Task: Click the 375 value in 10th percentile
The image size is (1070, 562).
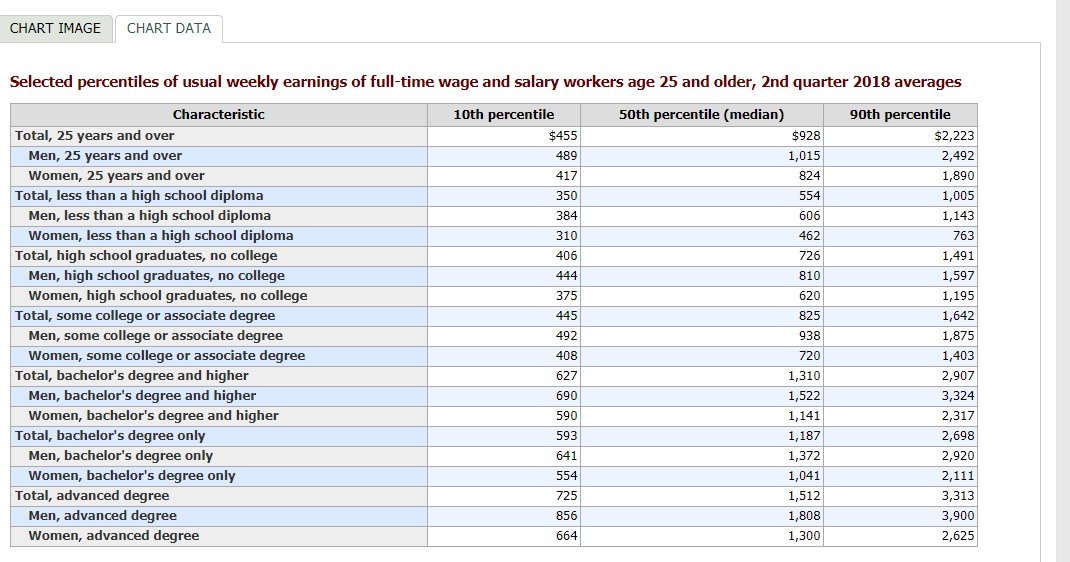Action: [x=566, y=295]
